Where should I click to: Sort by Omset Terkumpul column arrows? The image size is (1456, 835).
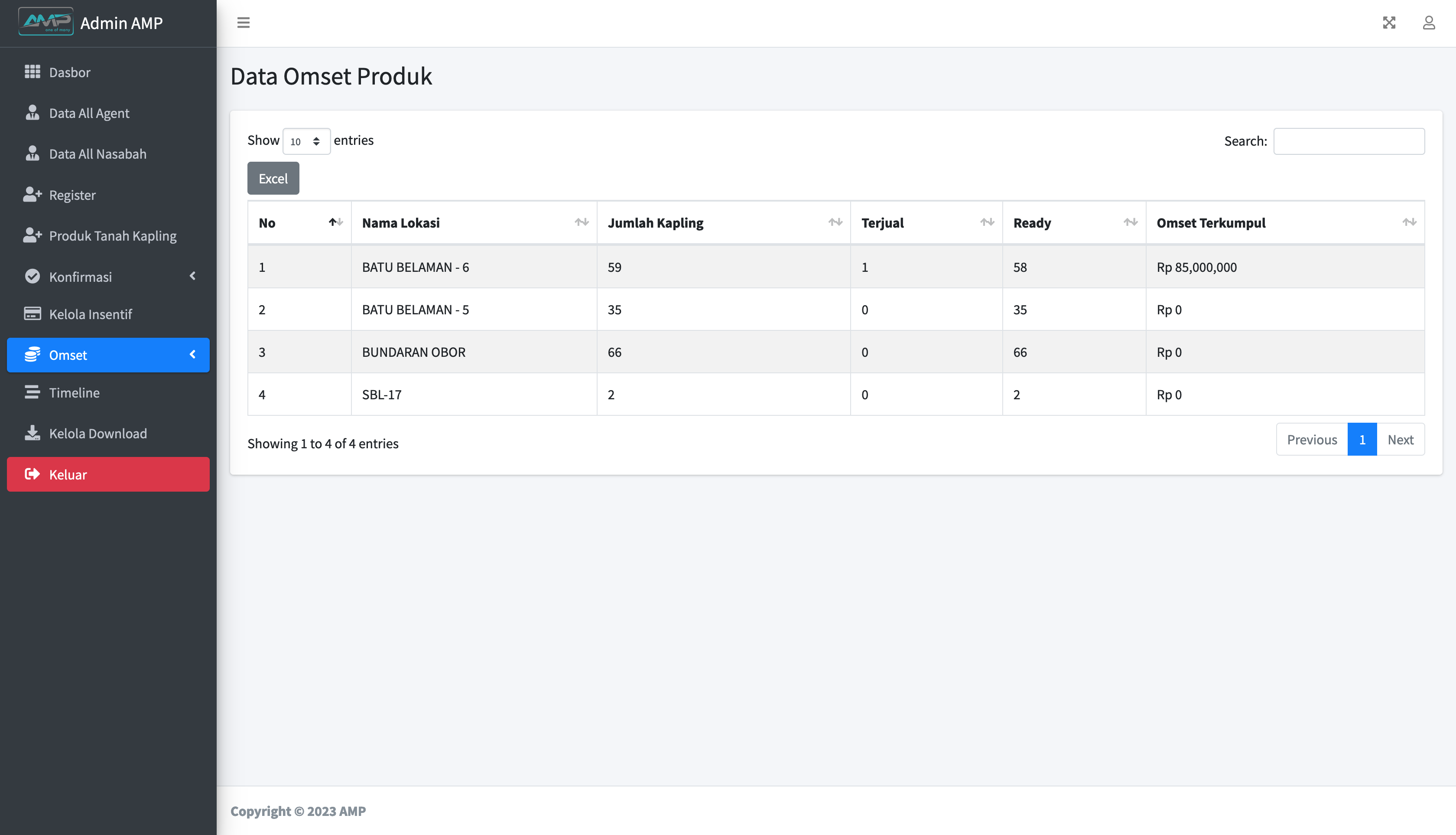[x=1410, y=222]
